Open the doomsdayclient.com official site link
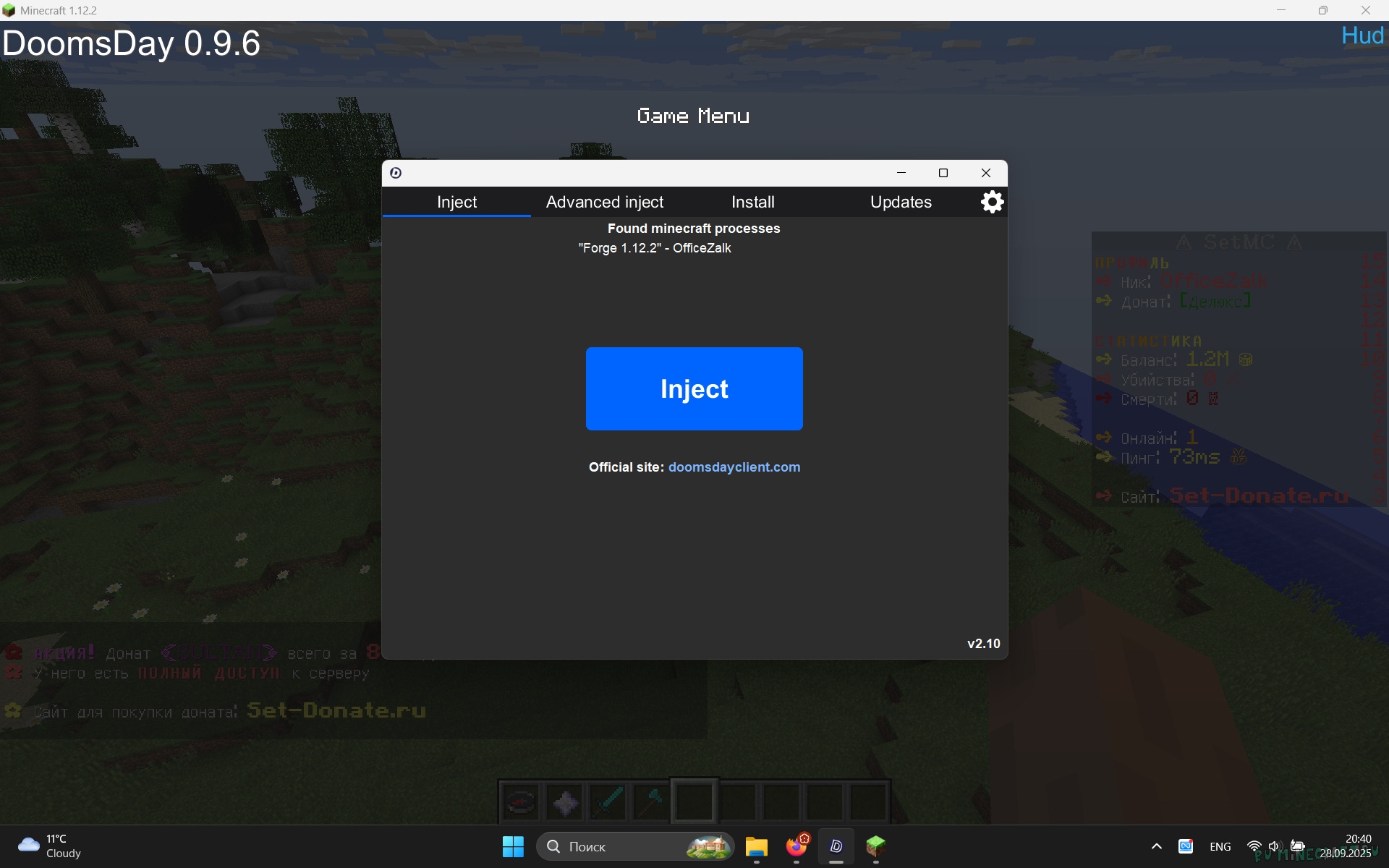 [734, 467]
